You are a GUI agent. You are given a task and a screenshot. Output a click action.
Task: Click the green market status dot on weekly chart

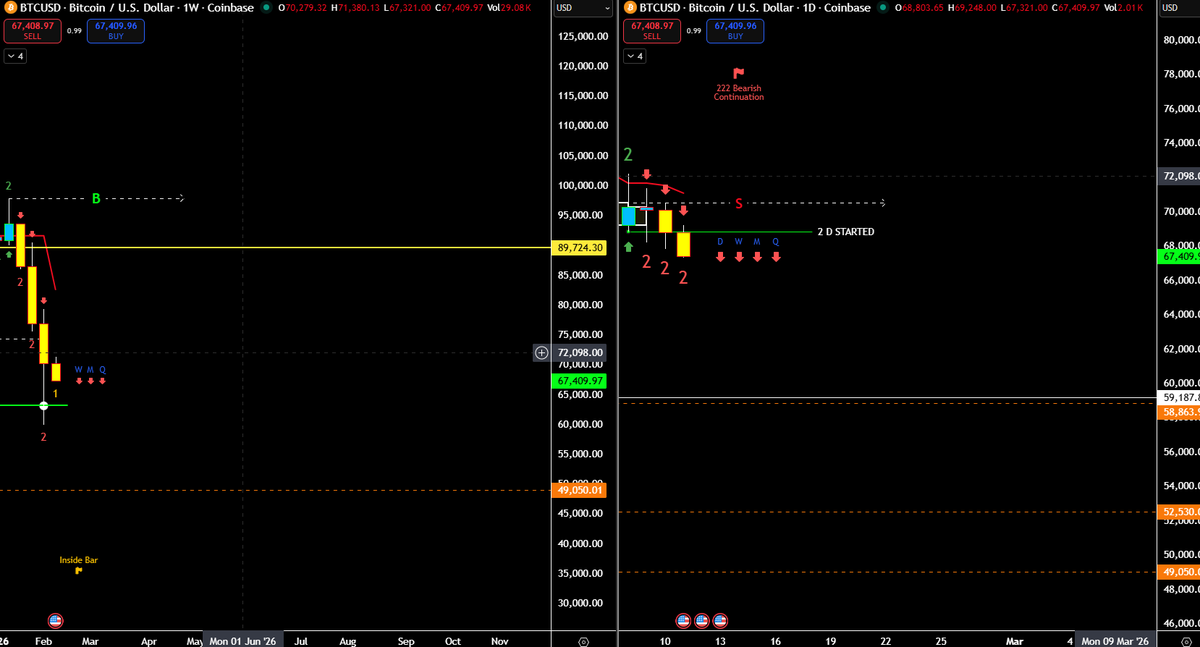266,8
